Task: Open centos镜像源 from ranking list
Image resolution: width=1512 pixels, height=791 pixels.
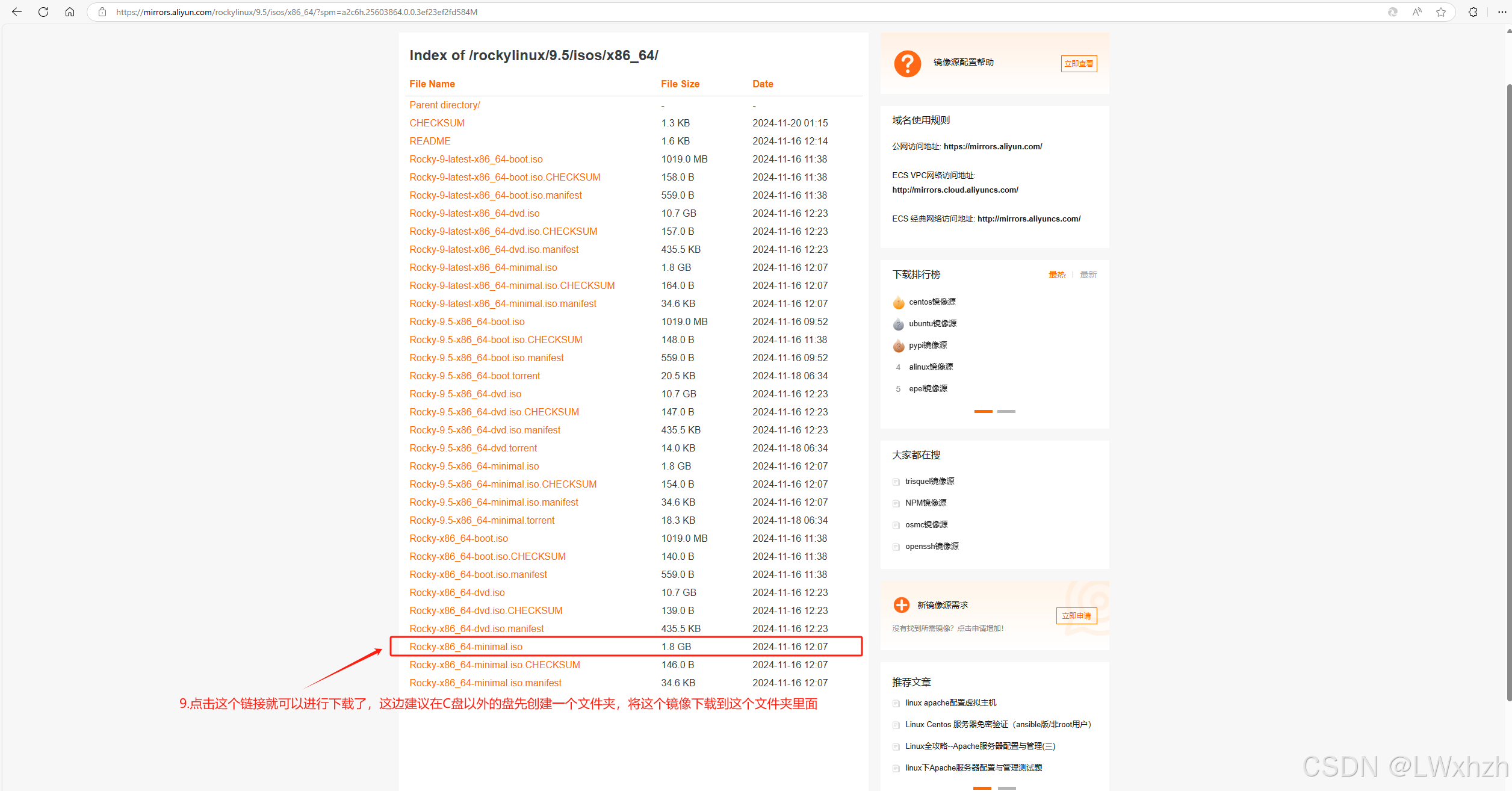Action: (x=932, y=302)
